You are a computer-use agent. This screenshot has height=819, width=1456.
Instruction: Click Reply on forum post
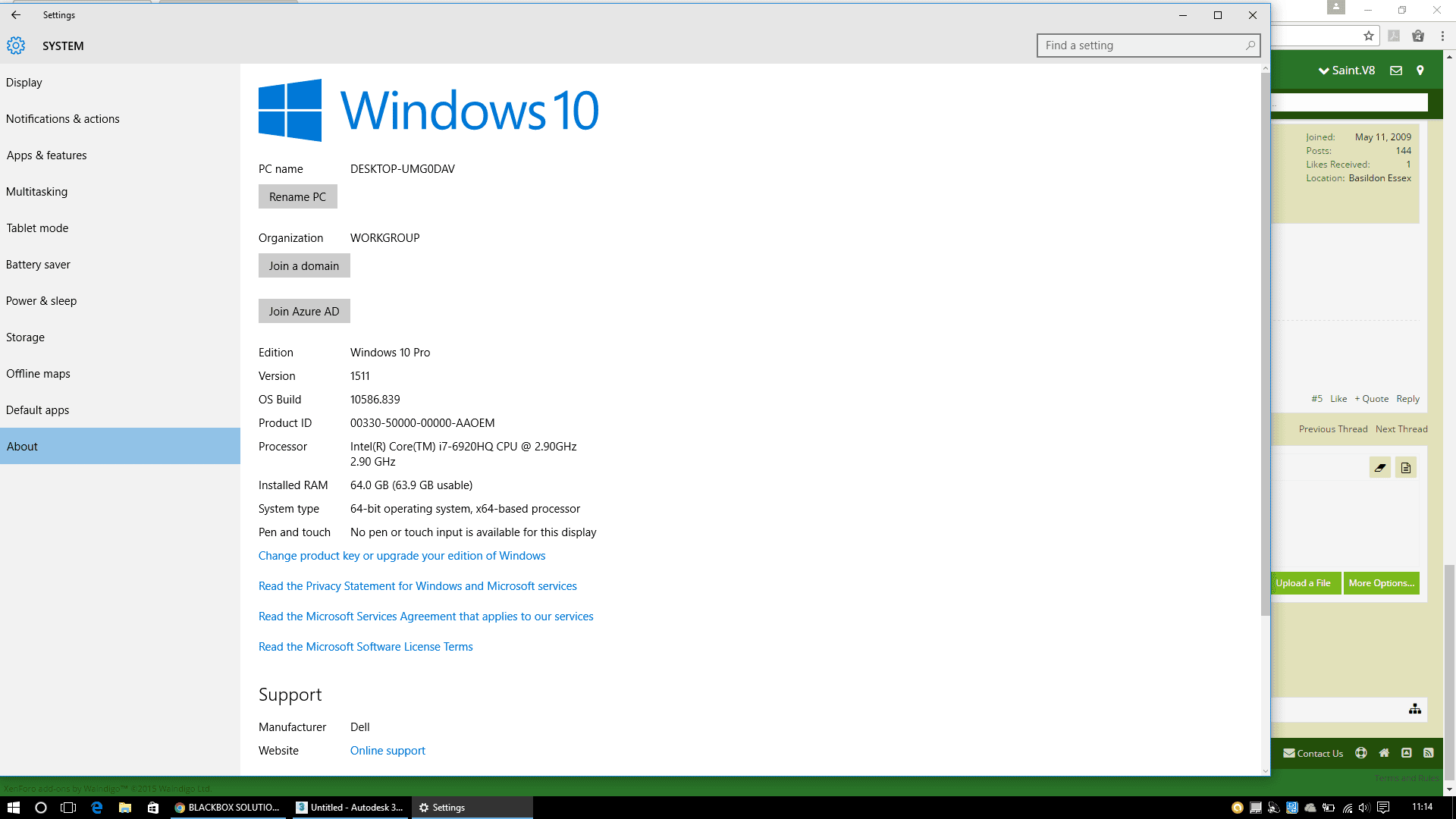coord(1408,399)
